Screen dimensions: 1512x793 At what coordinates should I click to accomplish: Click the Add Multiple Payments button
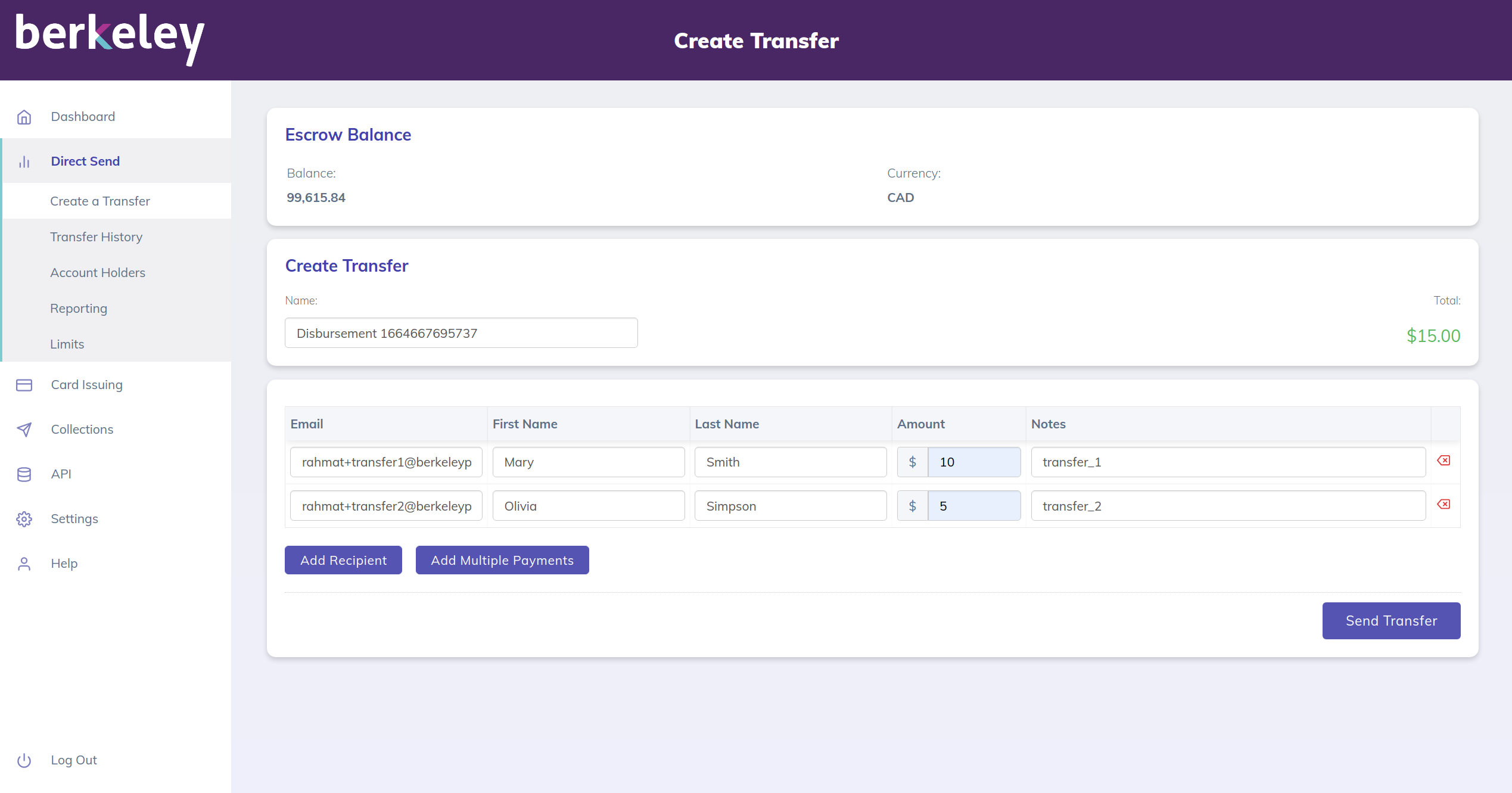pyautogui.click(x=502, y=560)
